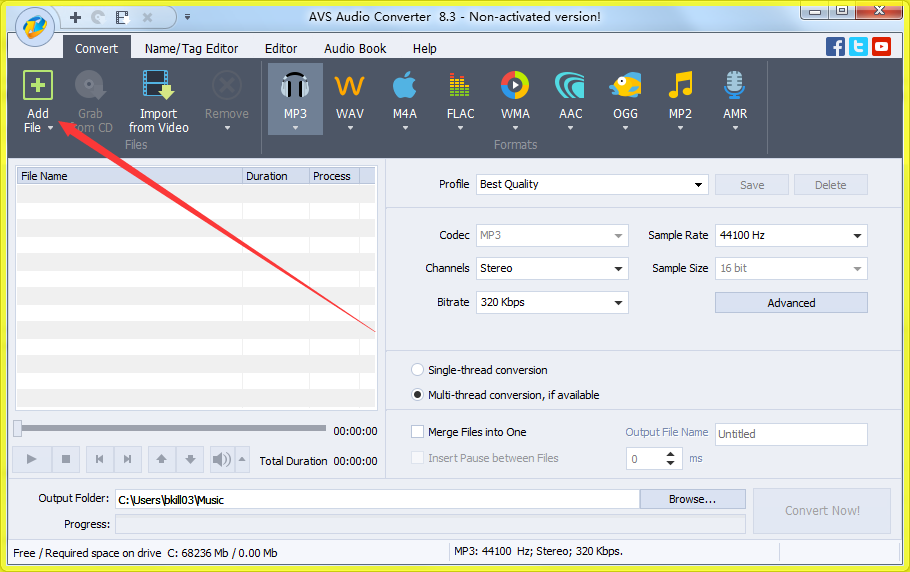Select the FLAC format icon
The height and width of the screenshot is (572, 910).
coord(460,85)
